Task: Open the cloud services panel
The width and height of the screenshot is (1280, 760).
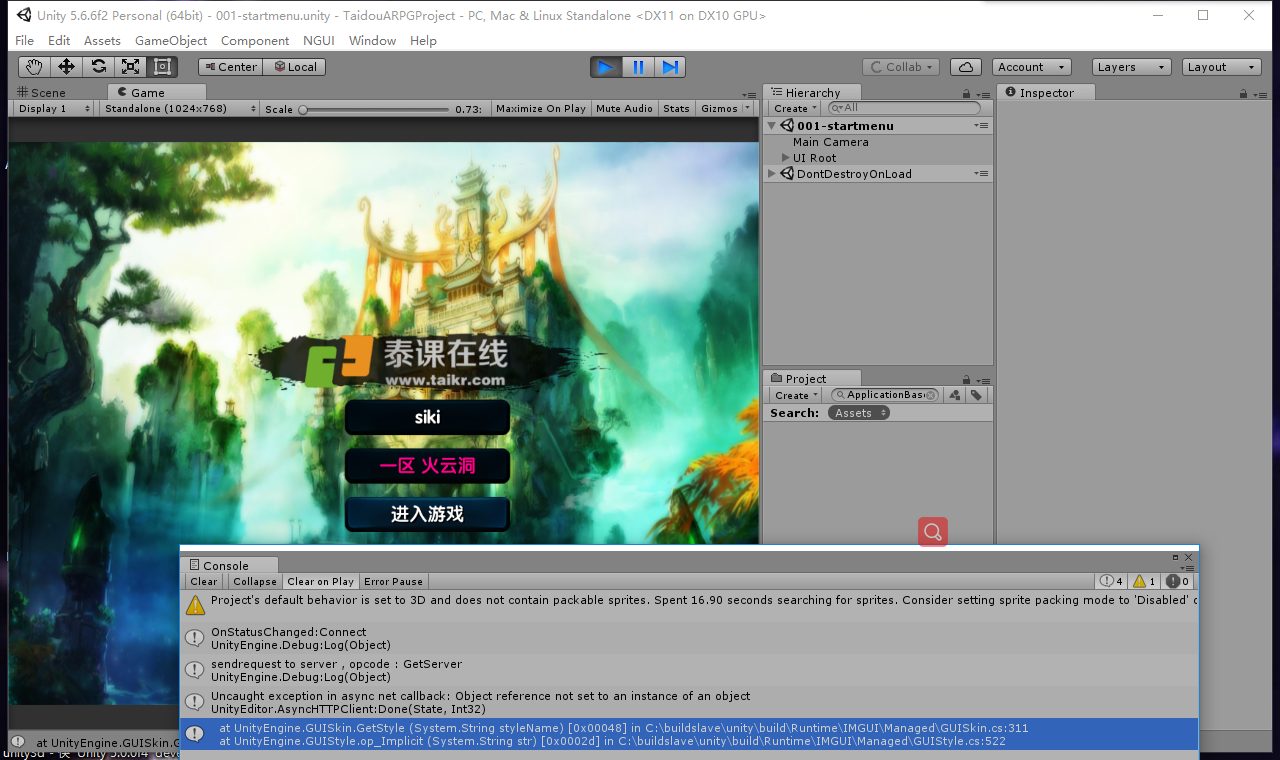Action: point(965,67)
